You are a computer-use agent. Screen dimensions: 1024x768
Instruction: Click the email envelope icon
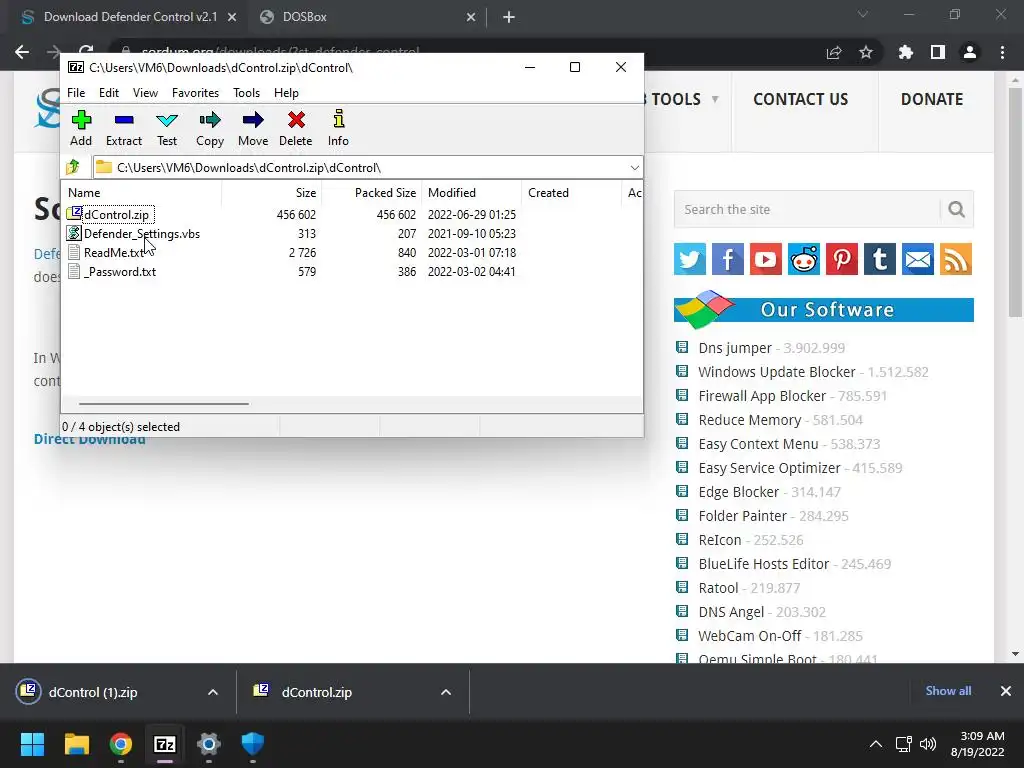coord(918,259)
